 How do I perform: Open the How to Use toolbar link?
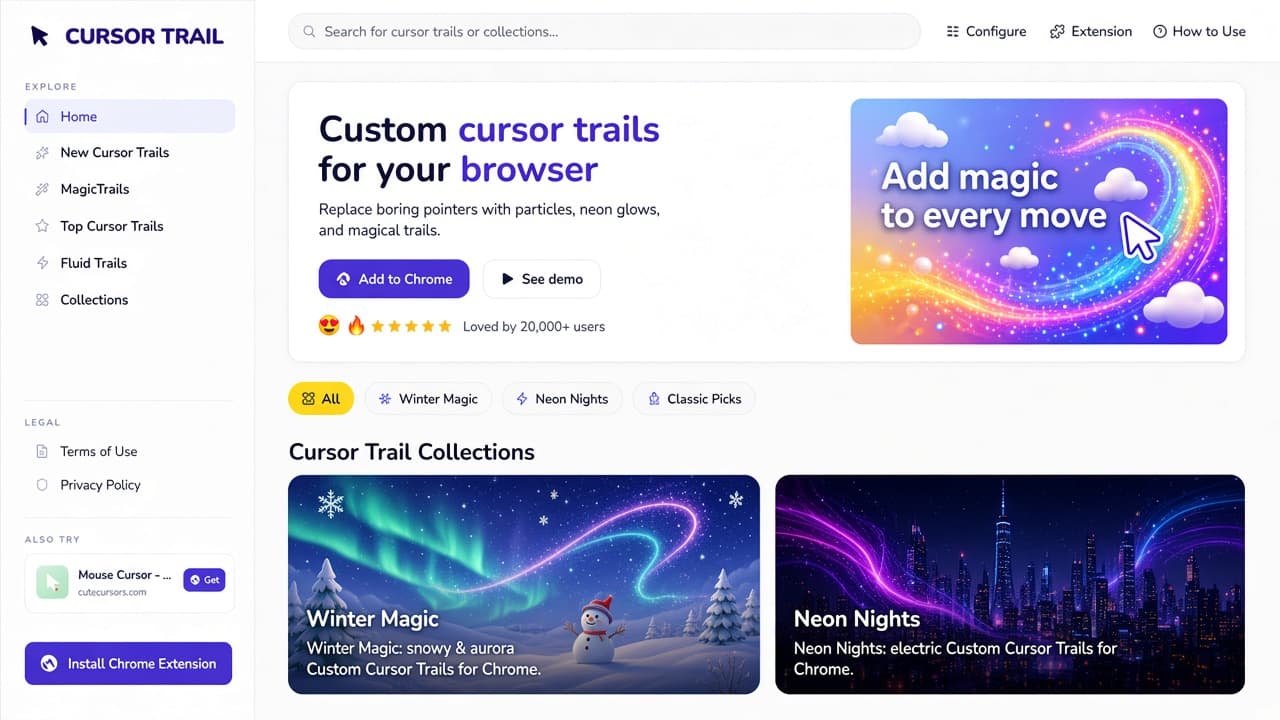click(1199, 32)
